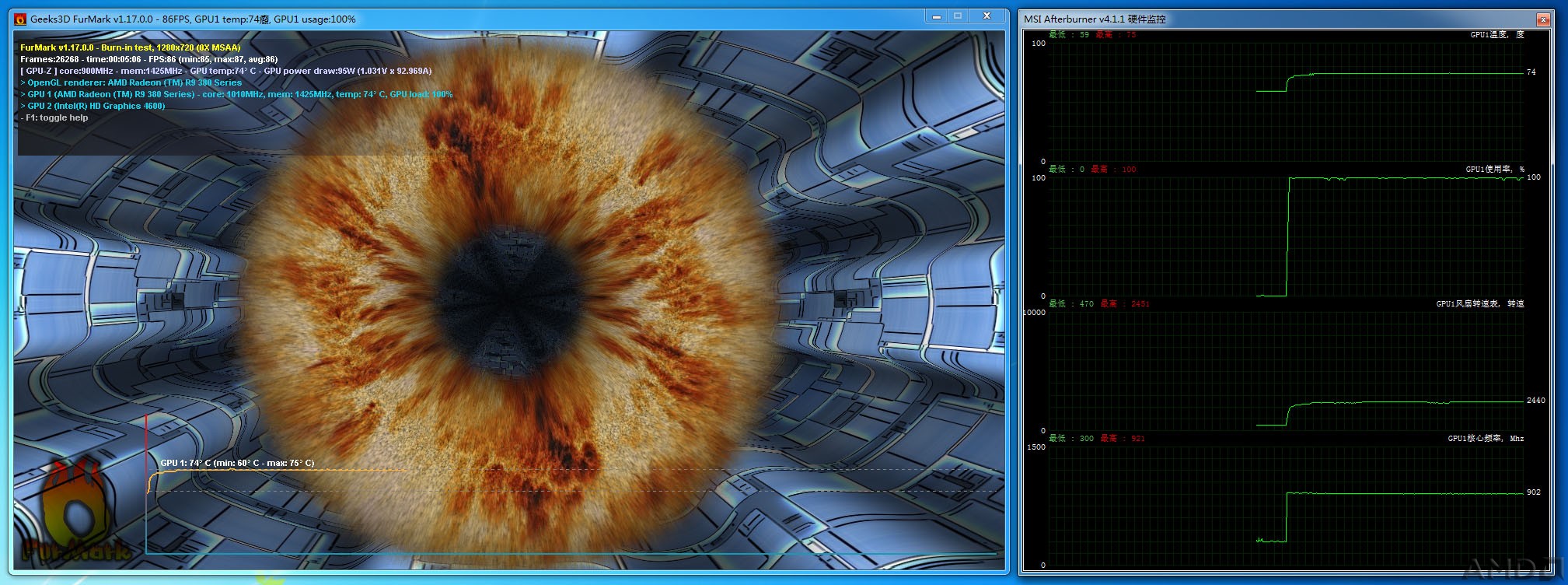Viewport: 1568px width, 585px height.
Task: Minimize the Geeks3D FurMark window
Action: coord(936,16)
